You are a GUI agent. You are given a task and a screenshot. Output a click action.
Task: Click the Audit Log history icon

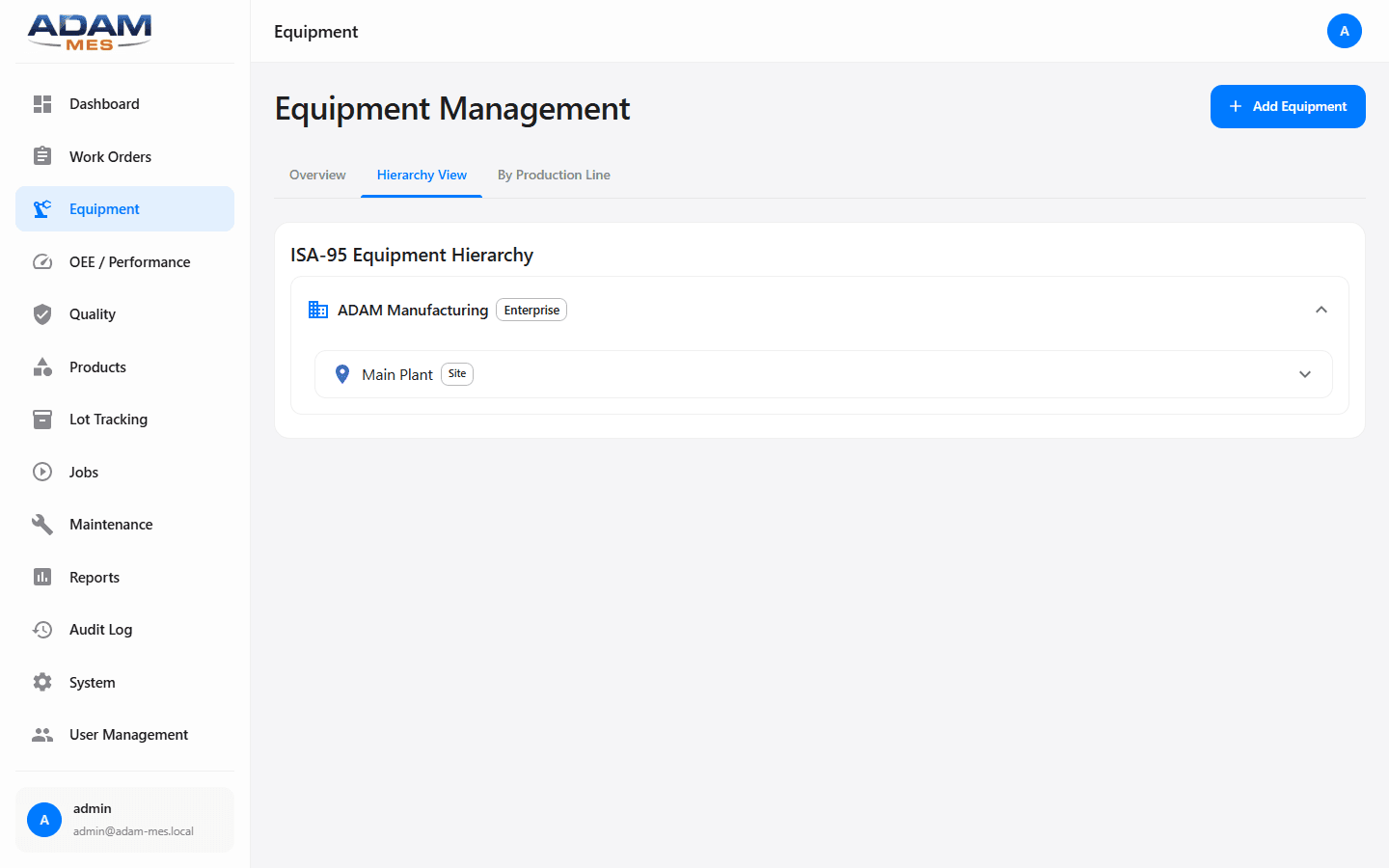(42, 629)
